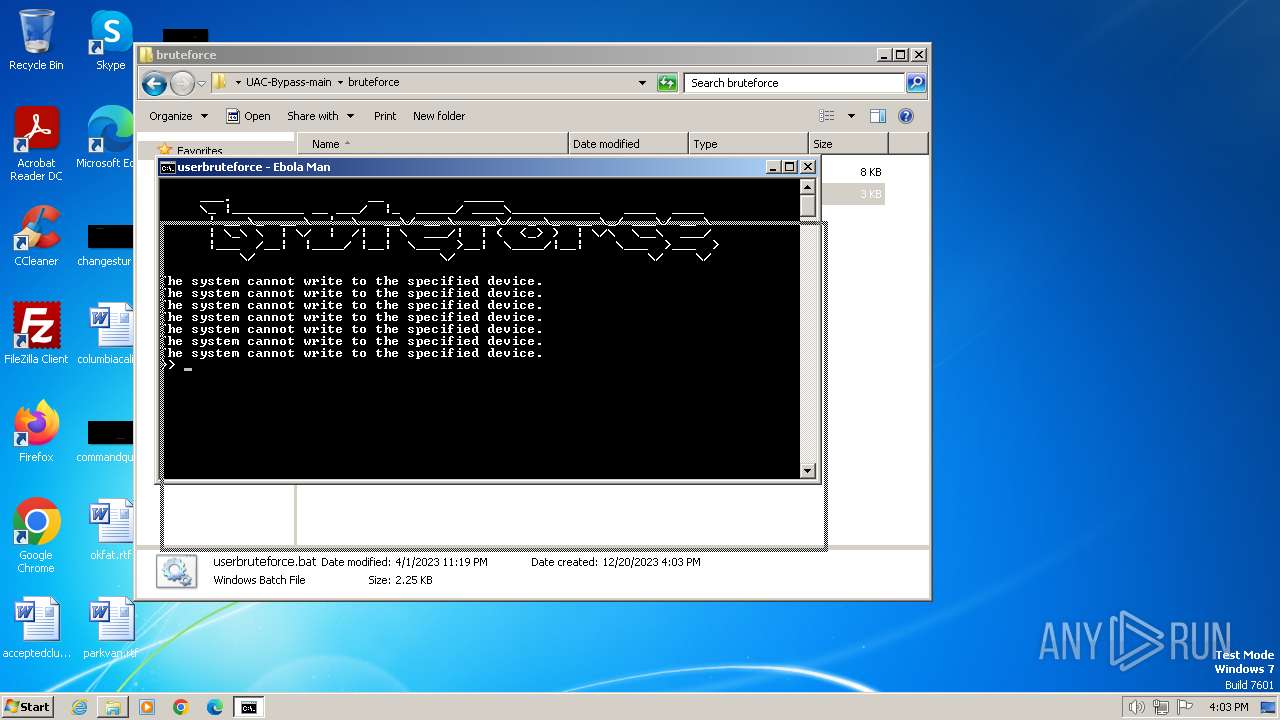Open Windows Media Player taskbar icon
The image size is (1280, 720).
coord(147,707)
